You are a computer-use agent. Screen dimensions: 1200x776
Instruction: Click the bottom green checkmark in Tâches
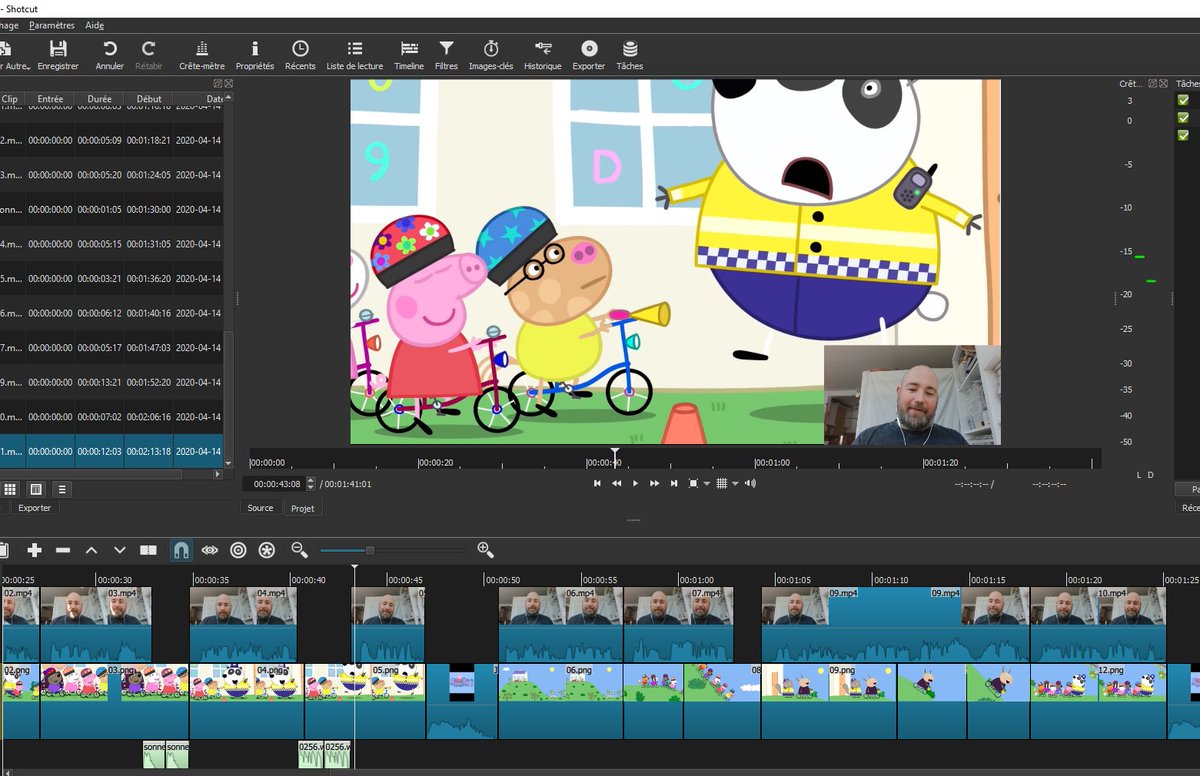(x=1183, y=134)
